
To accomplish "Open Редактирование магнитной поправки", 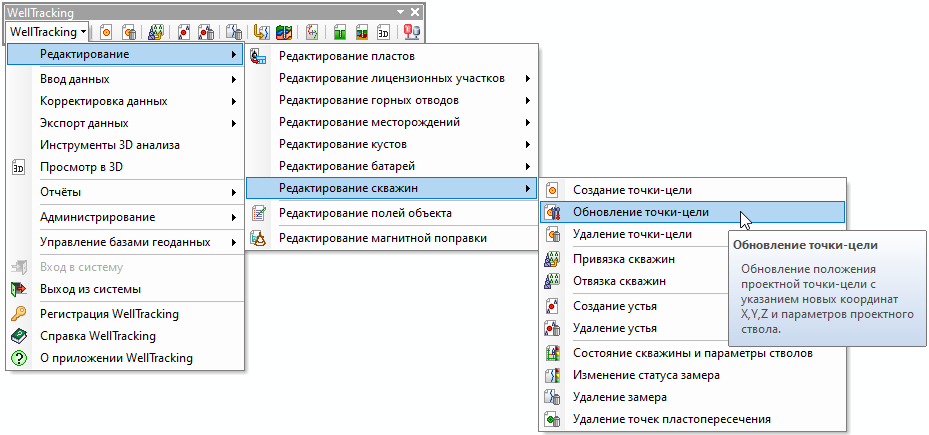I will coord(382,238).
